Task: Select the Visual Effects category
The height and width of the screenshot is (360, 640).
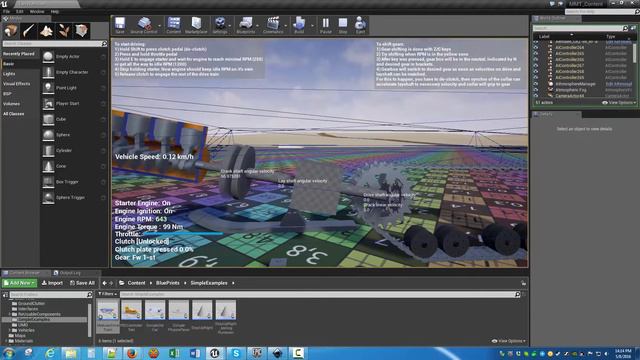Action: coord(17,84)
